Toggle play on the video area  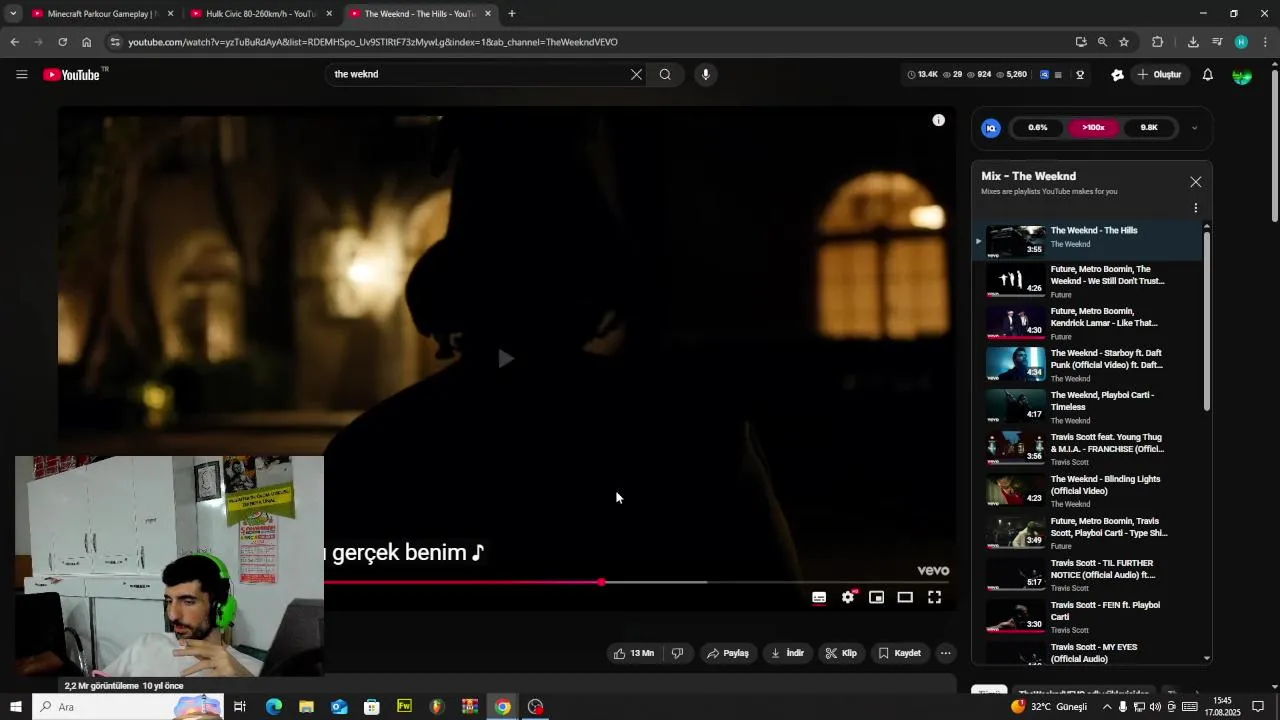pos(506,358)
